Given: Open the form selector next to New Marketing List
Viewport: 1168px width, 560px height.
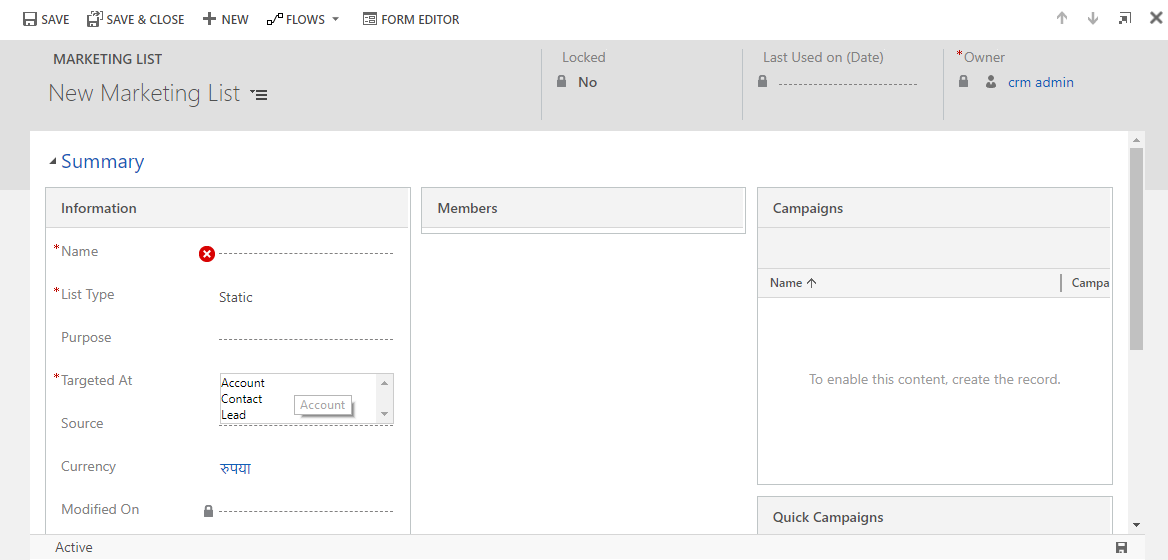Looking at the screenshot, I should tap(259, 95).
